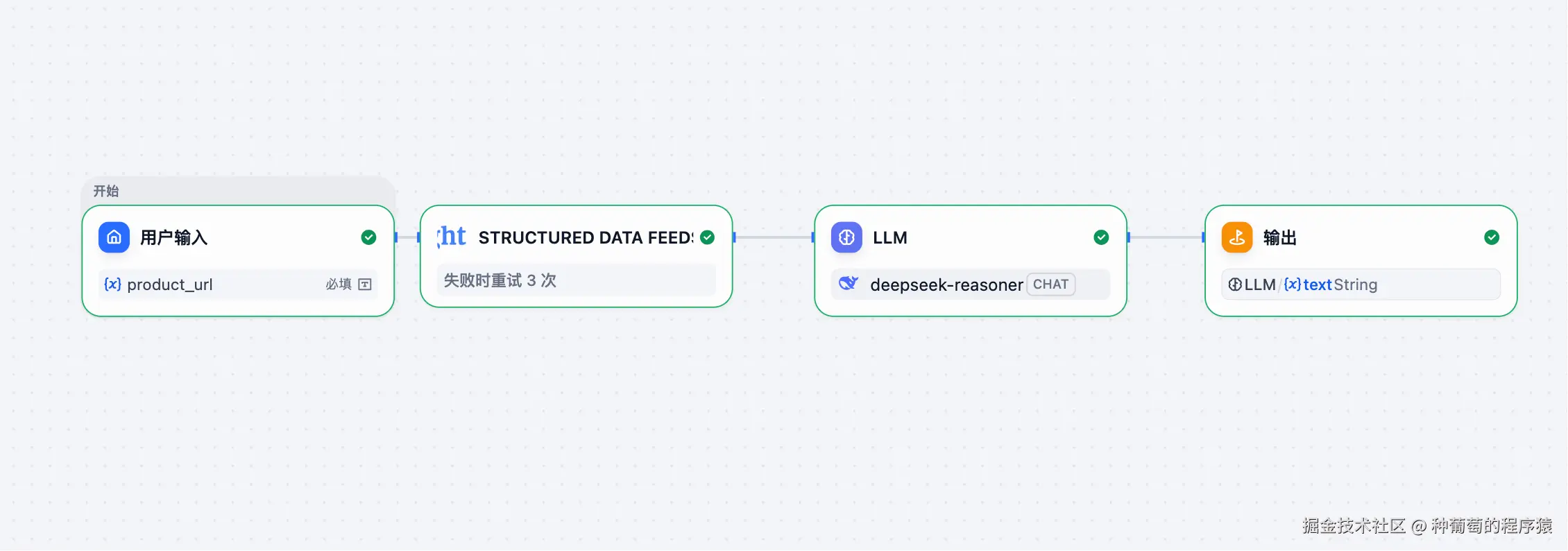The height and width of the screenshot is (551, 1568).
Task: Click the purple LLM node icon
Action: (x=846, y=237)
